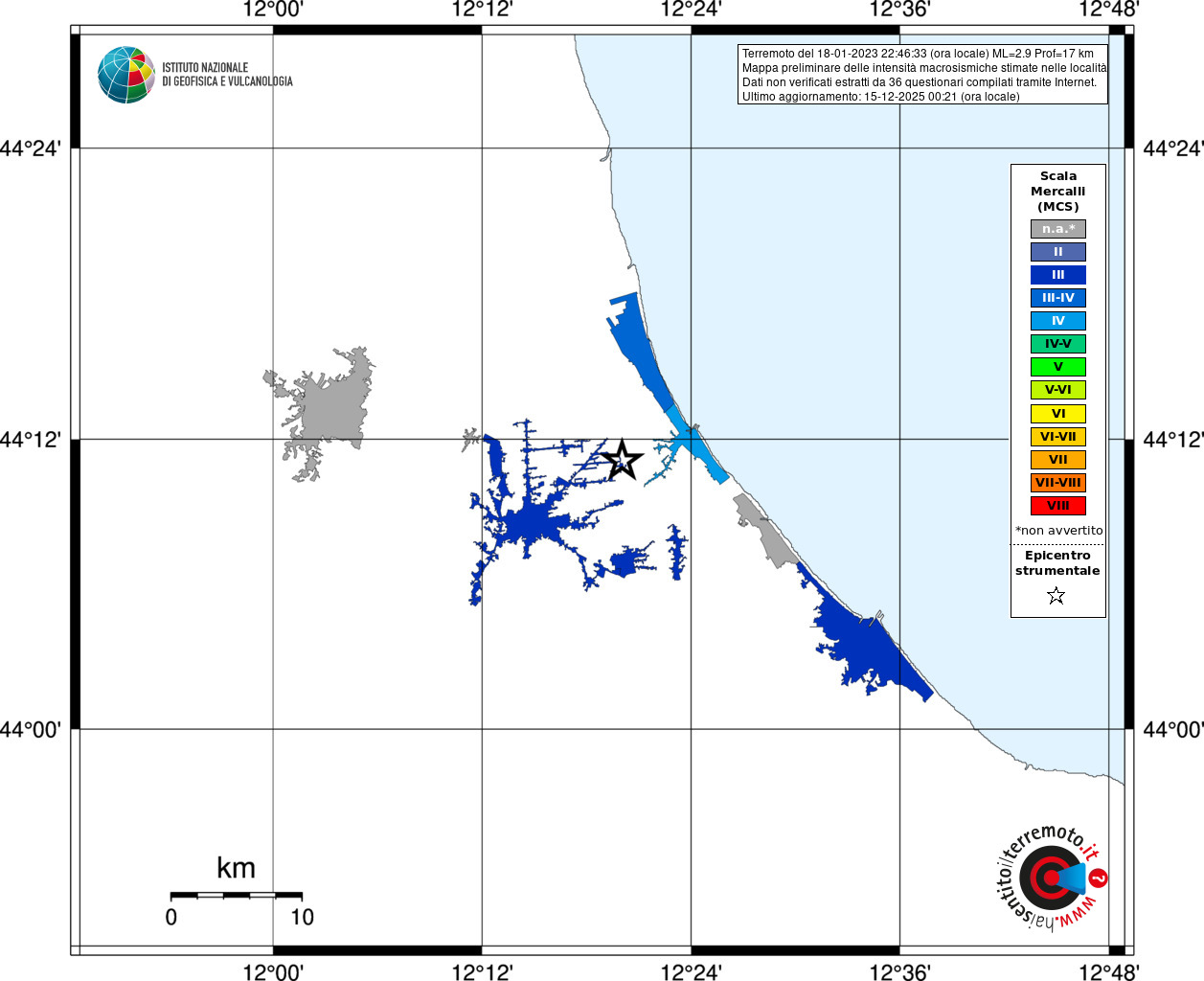Click the left 44°12' latitude label

[31, 440]
